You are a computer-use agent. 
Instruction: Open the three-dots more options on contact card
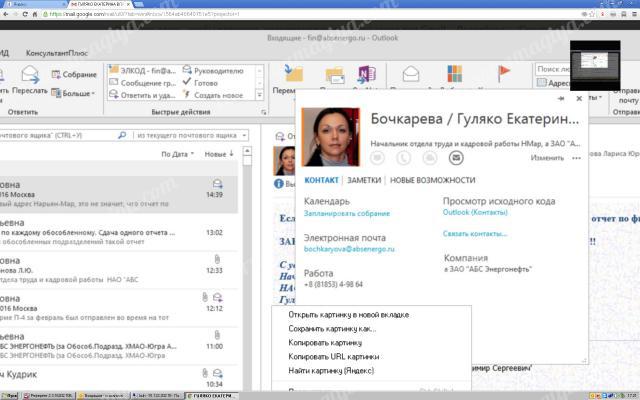(576, 158)
